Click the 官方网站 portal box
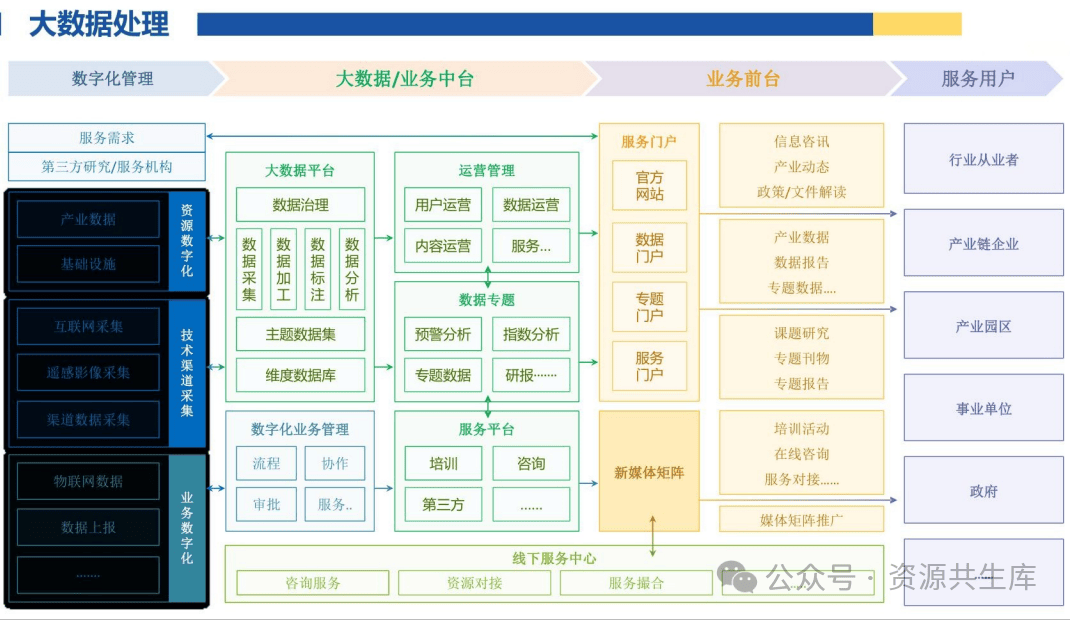The height and width of the screenshot is (620, 1070). click(x=650, y=186)
